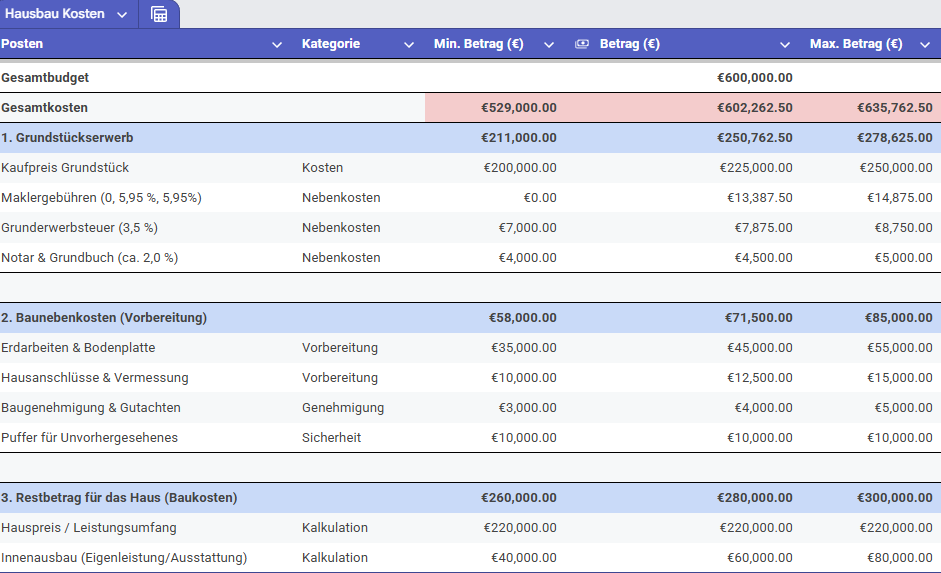Select the 1. Grundstückserwerb group row
Viewport: 941px width, 573px height.
click(x=68, y=137)
